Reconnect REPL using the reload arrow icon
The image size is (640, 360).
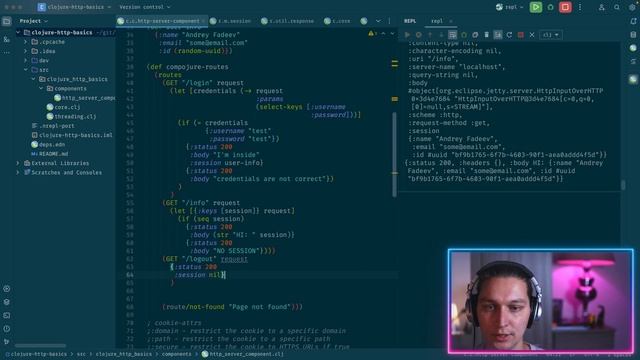coord(509,35)
